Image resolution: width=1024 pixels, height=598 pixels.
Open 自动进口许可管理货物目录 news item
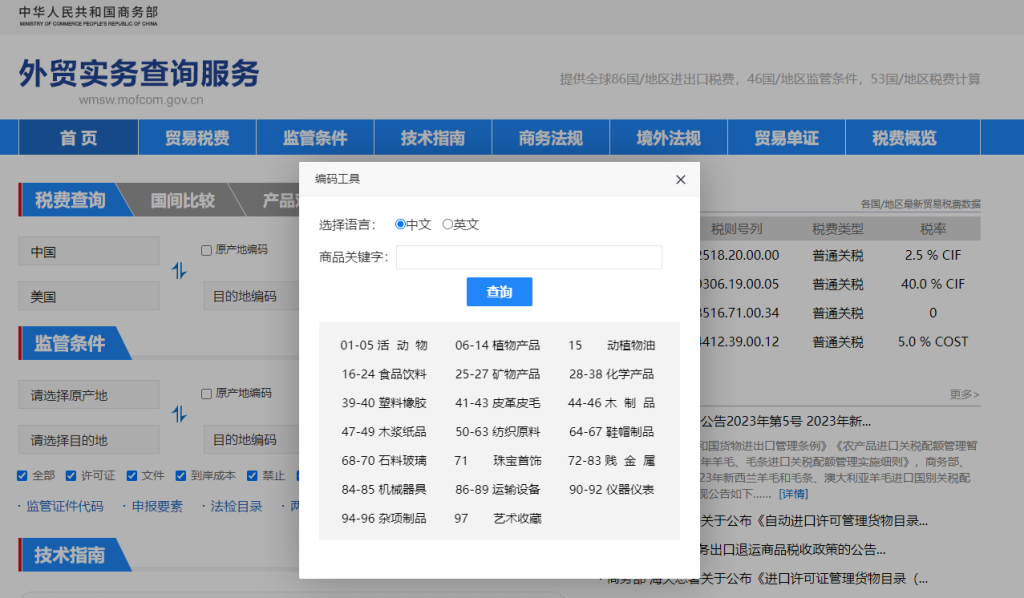(x=814, y=521)
